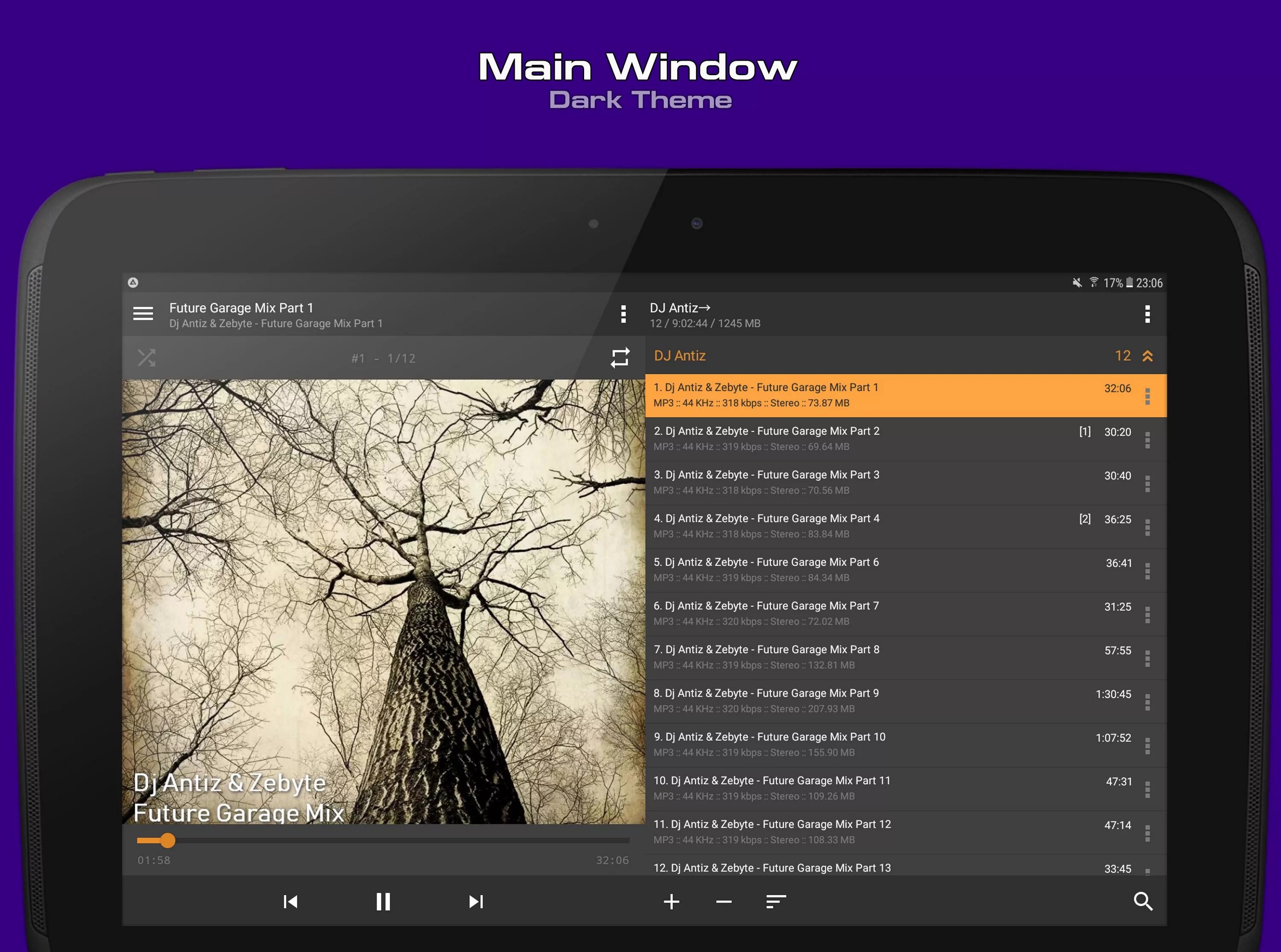
Task: Skip to the next track
Action: click(476, 901)
